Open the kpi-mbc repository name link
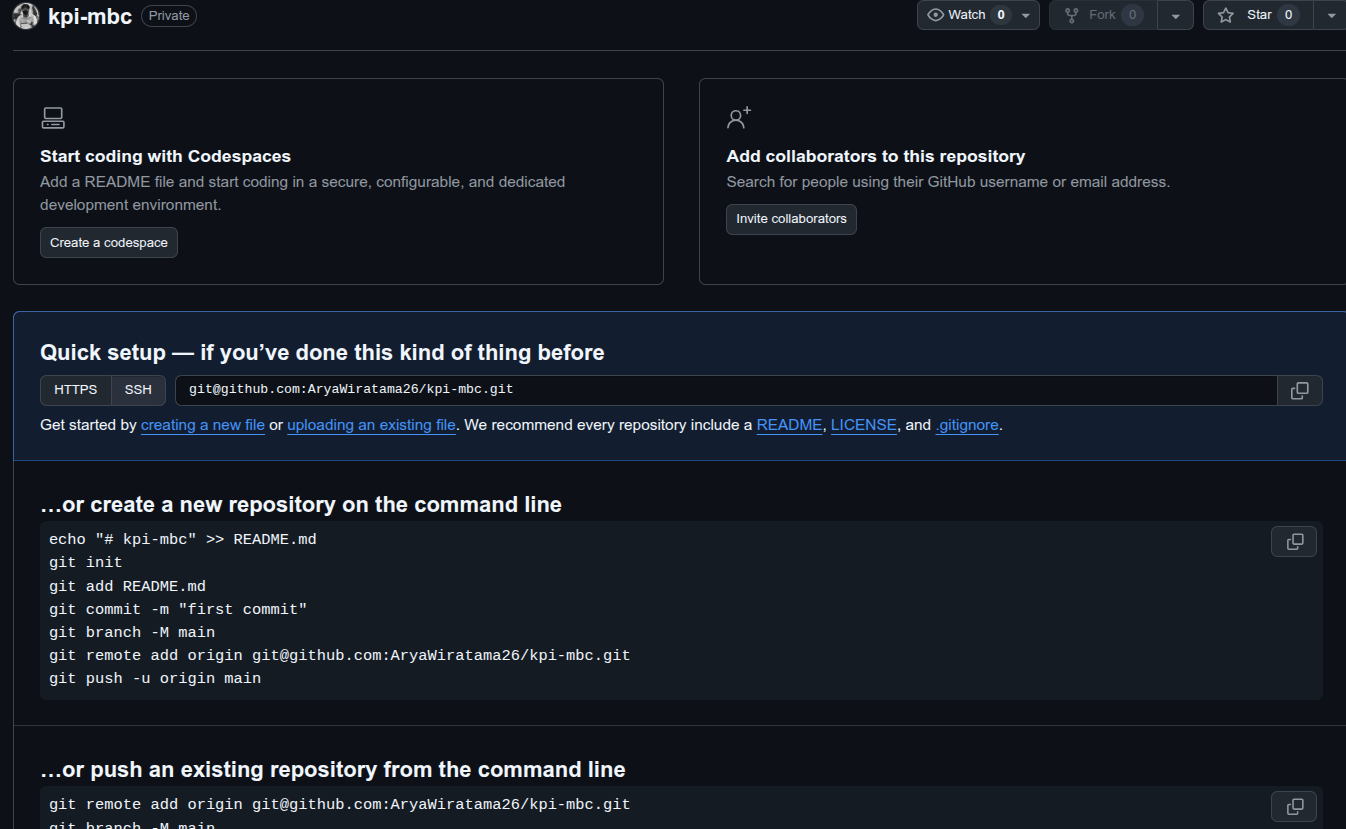 (x=90, y=16)
